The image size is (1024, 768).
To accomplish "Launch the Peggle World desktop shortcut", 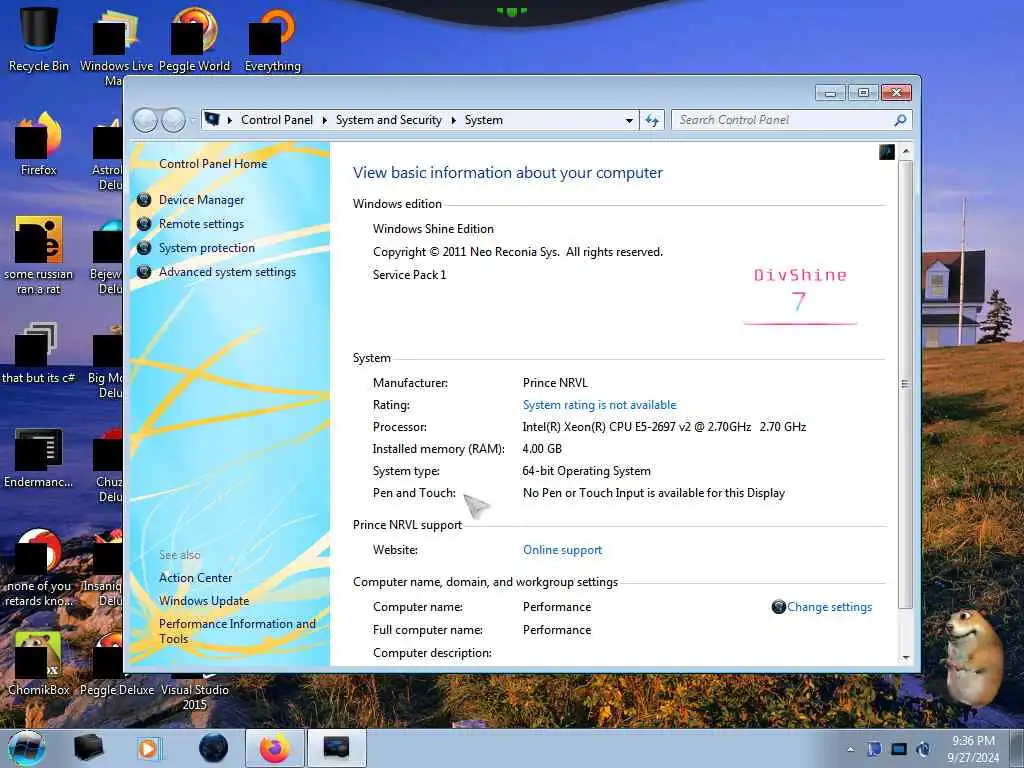I will 195,39.
